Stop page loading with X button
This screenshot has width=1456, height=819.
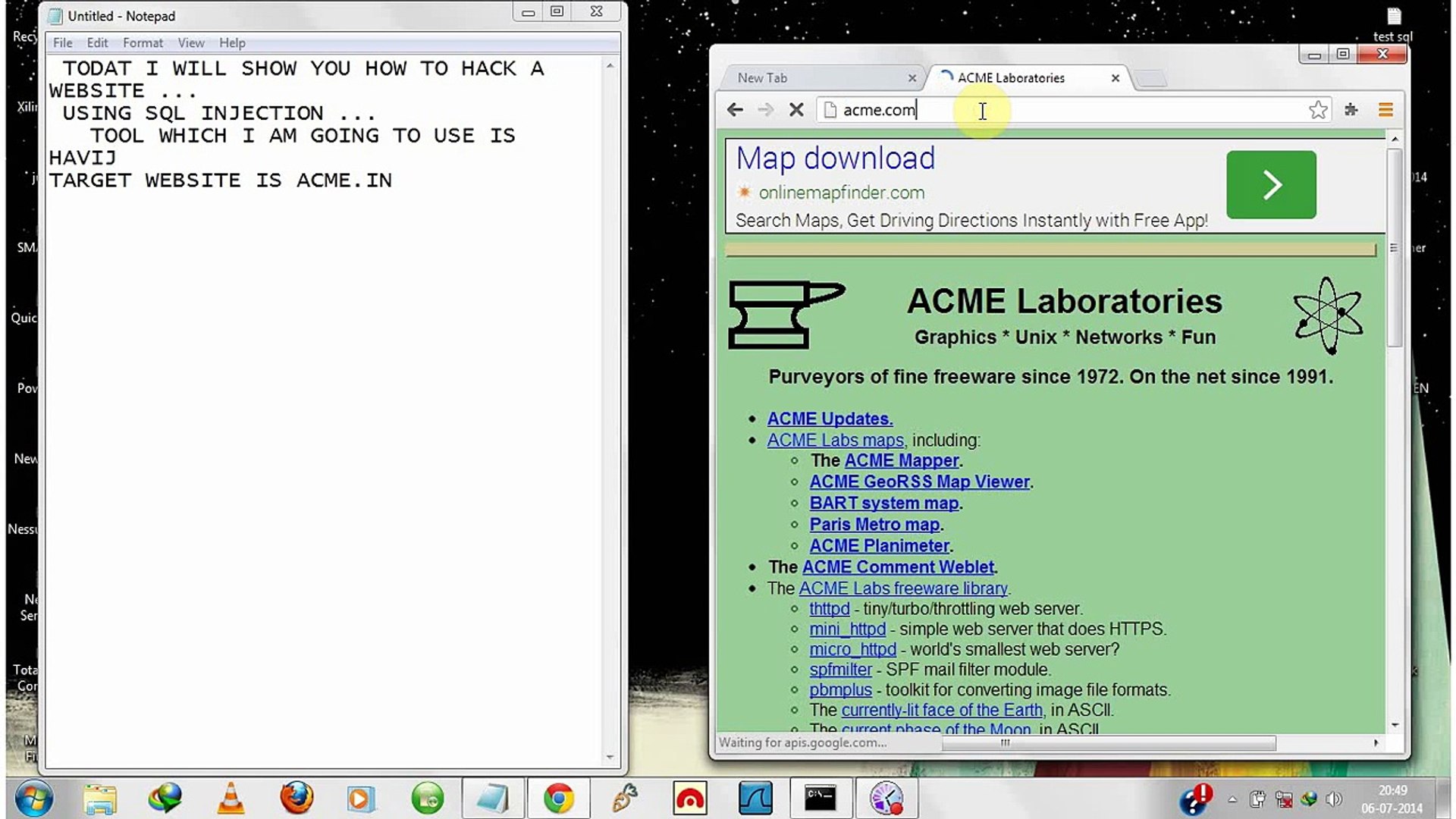796,110
